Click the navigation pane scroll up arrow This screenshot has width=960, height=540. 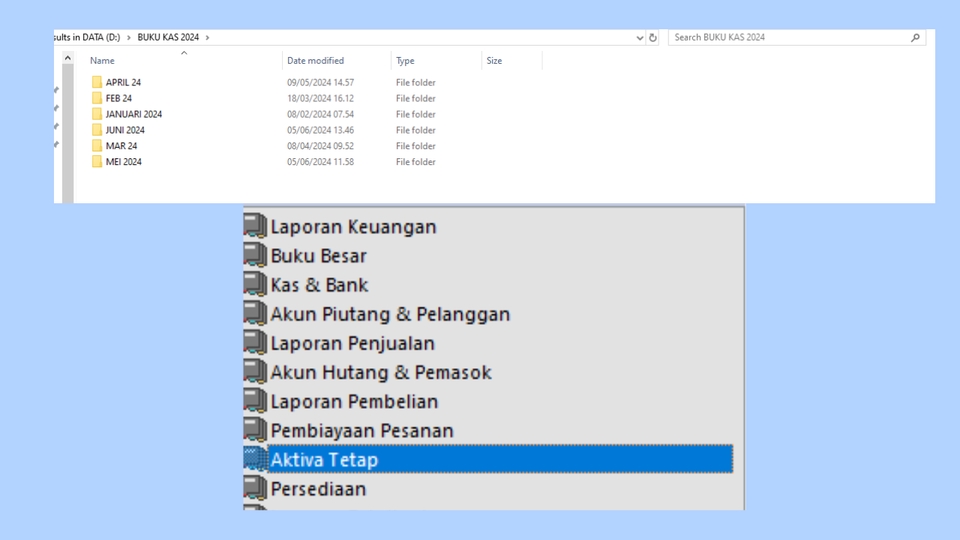(x=68, y=58)
